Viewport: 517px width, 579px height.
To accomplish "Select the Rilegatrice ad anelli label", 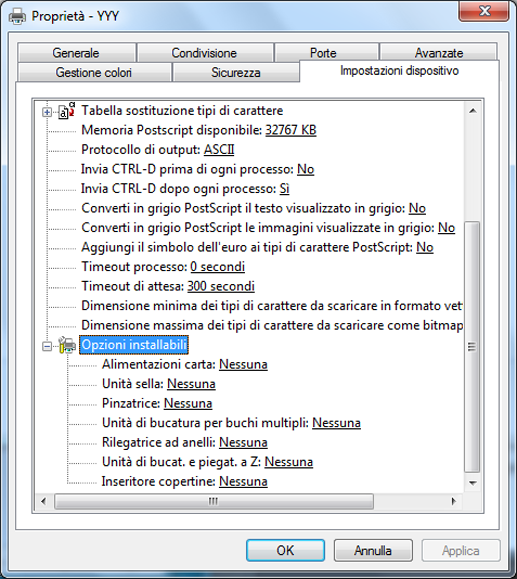I will 159,442.
